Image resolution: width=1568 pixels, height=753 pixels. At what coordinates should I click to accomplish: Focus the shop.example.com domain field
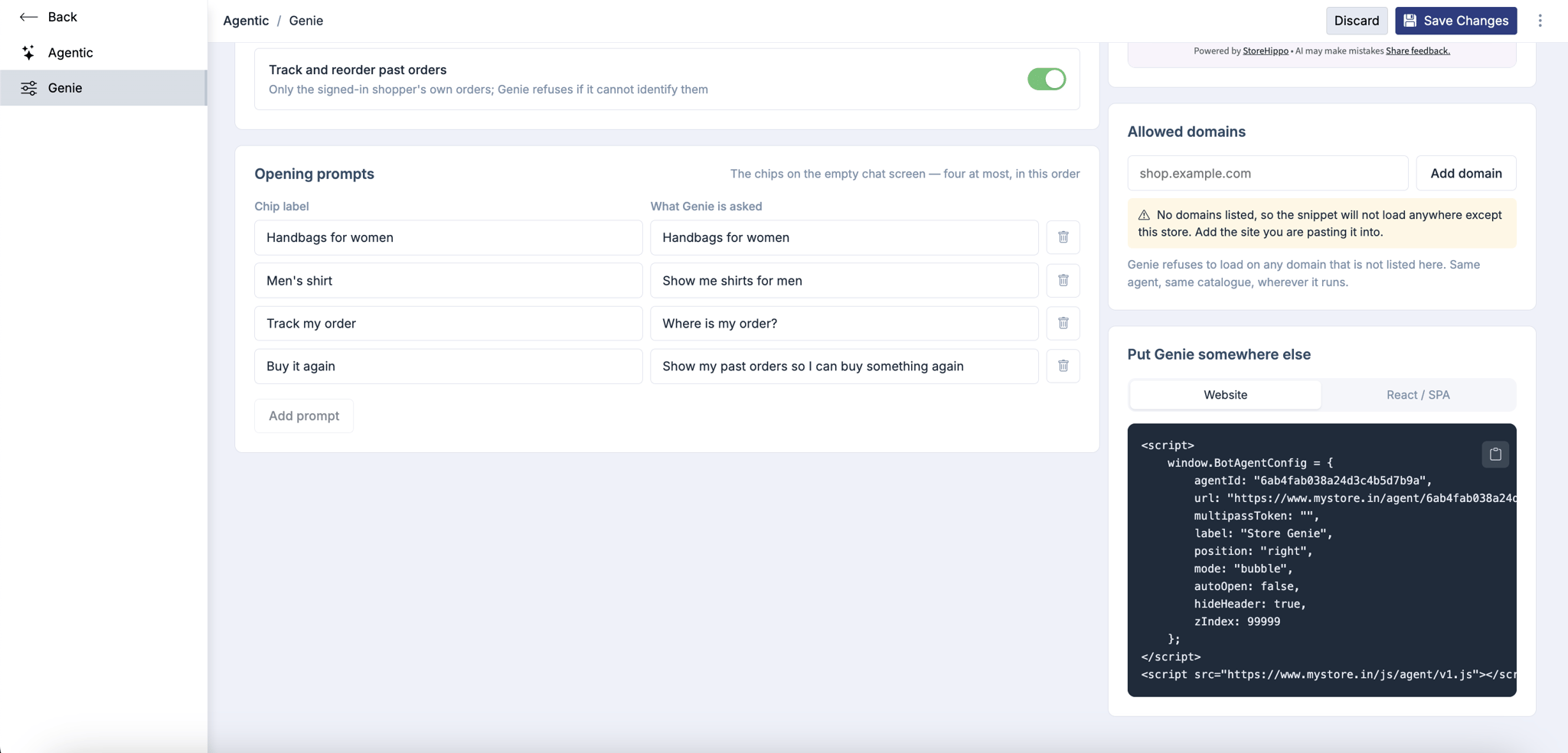1267,173
